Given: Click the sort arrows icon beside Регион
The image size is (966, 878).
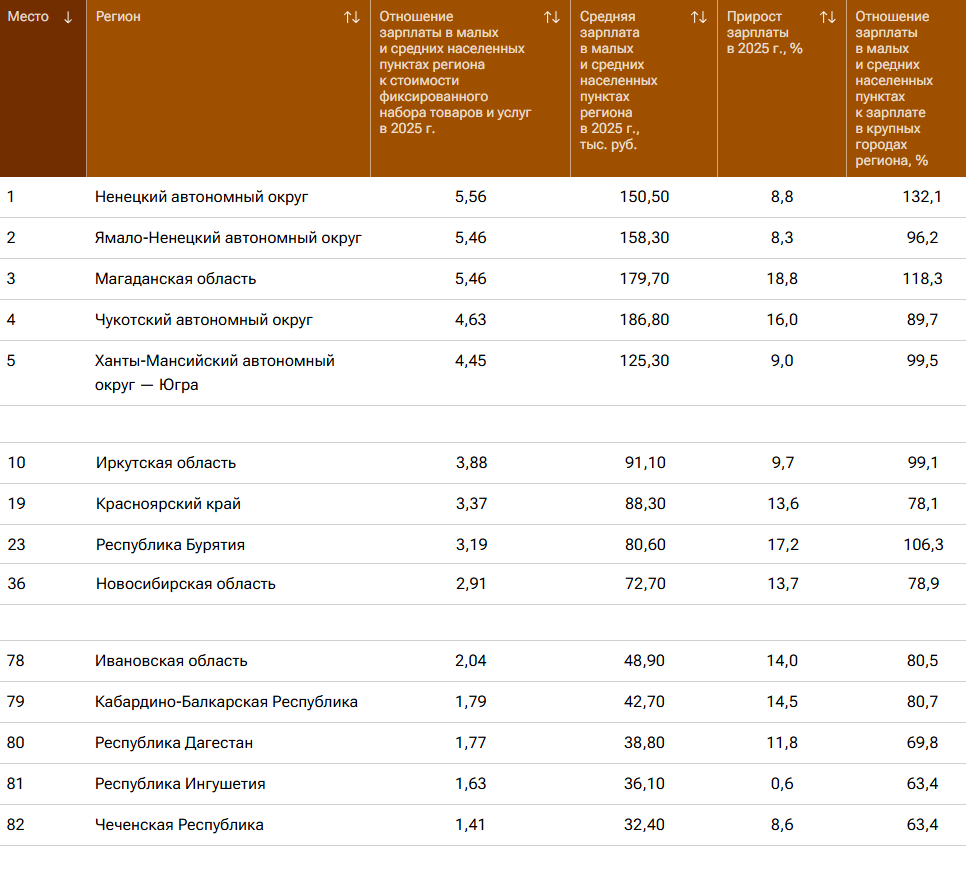Looking at the screenshot, I should pos(351,17).
